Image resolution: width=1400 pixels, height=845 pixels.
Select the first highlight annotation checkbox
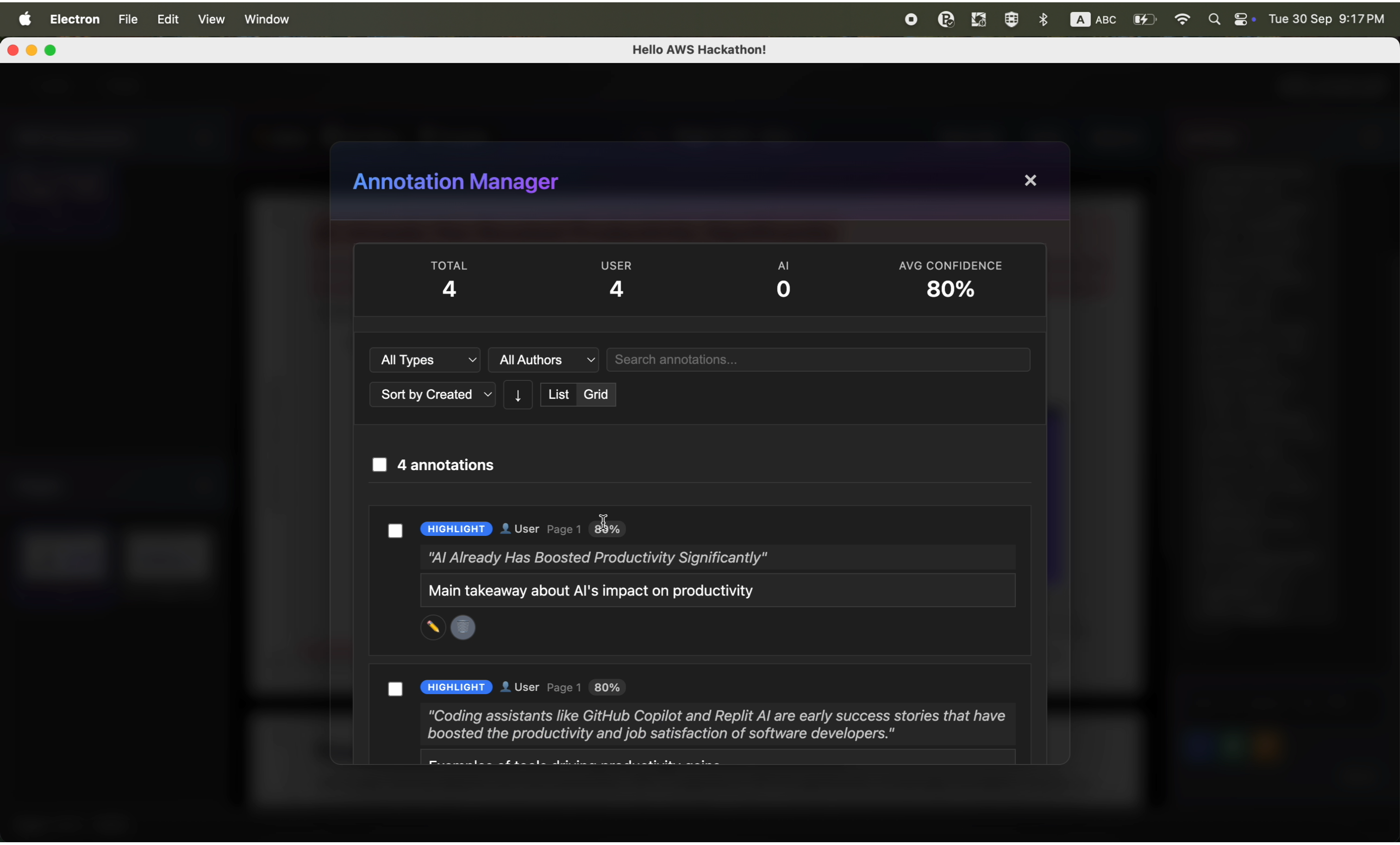pos(395,531)
